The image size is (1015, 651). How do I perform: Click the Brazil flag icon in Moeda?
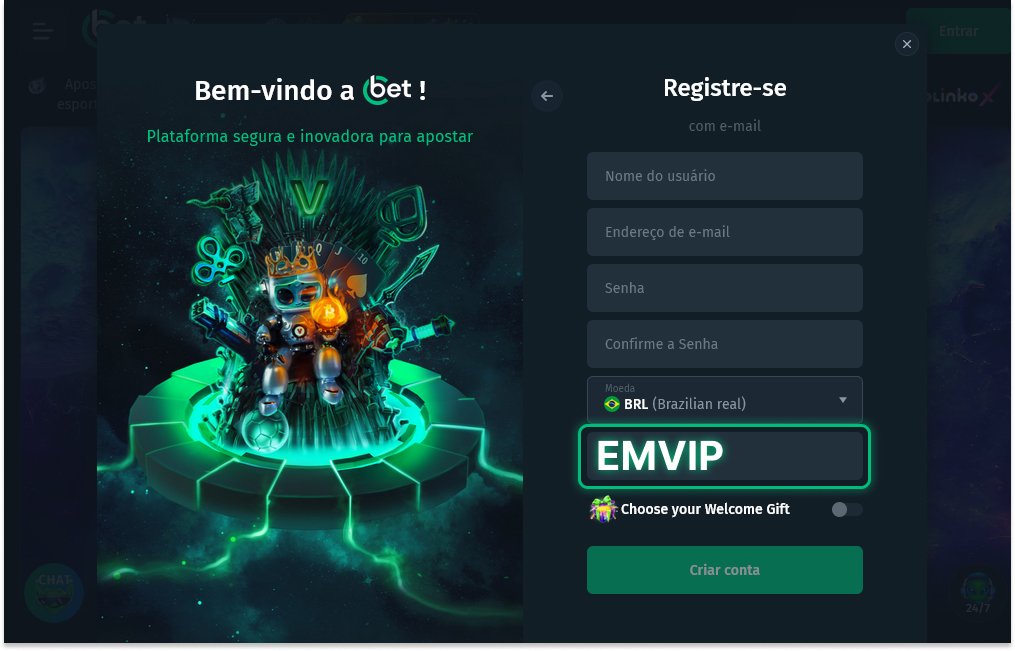tap(612, 404)
